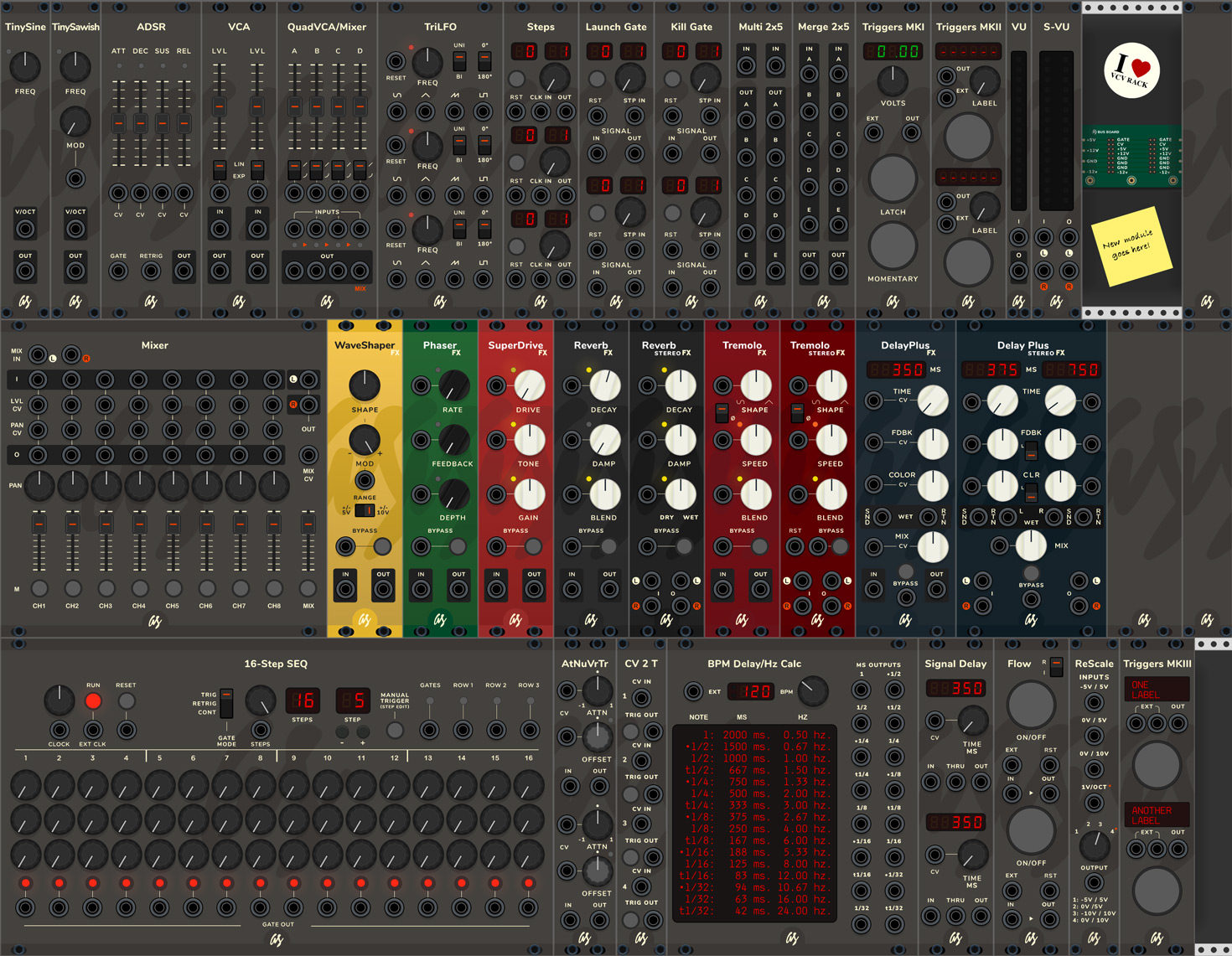
Task: Toggle the top TriLFO UNI/BI switch
Action: (459, 61)
